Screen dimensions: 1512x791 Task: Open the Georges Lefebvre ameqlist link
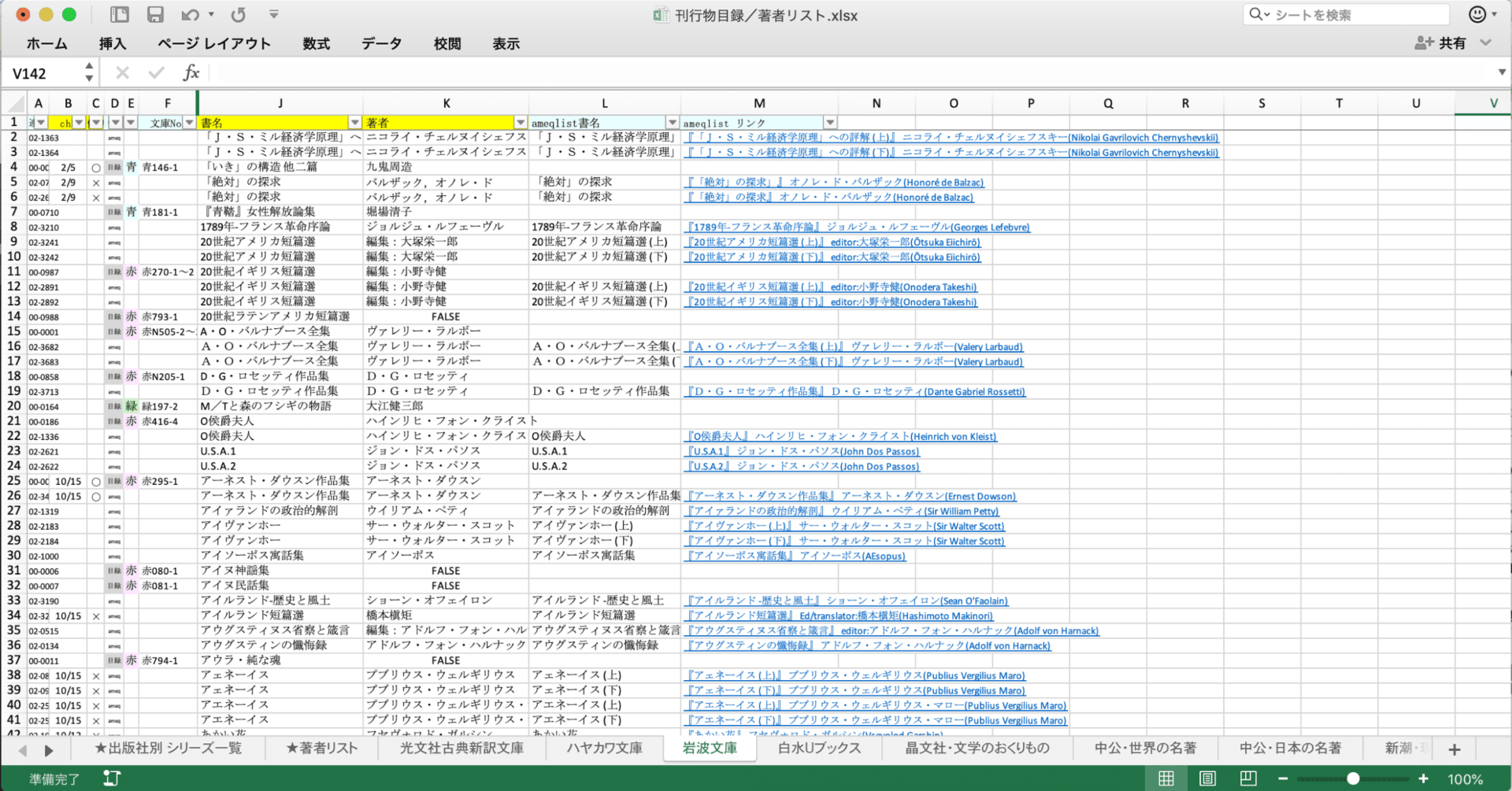click(x=858, y=227)
